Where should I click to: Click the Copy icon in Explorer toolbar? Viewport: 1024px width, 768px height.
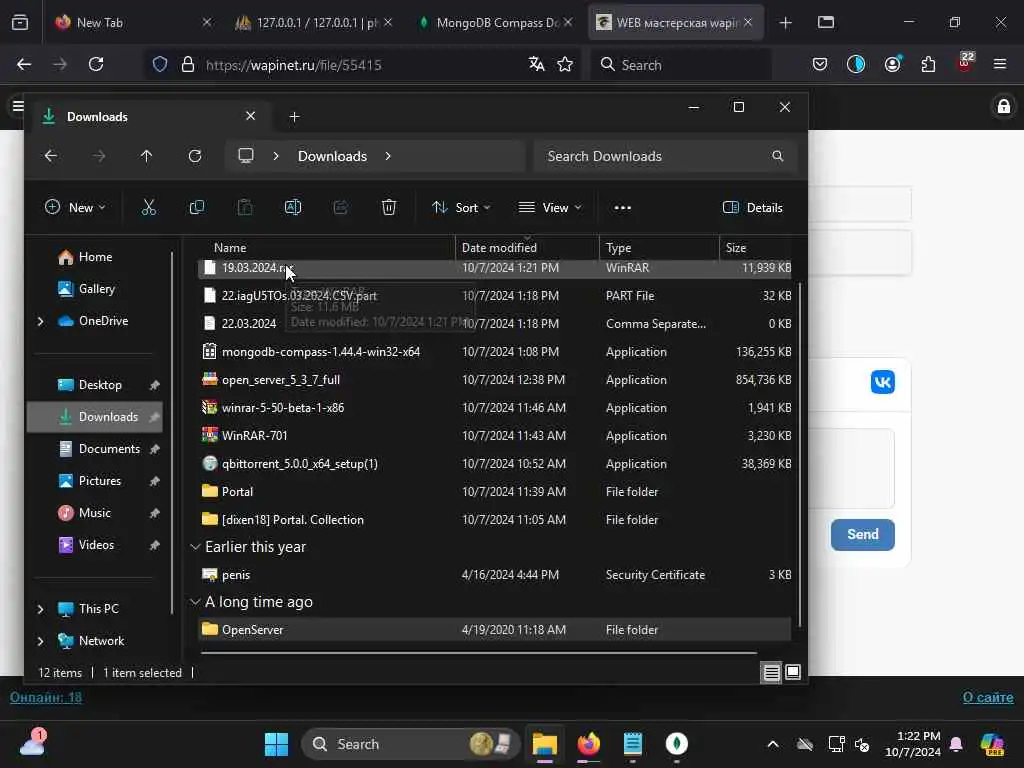point(197,208)
